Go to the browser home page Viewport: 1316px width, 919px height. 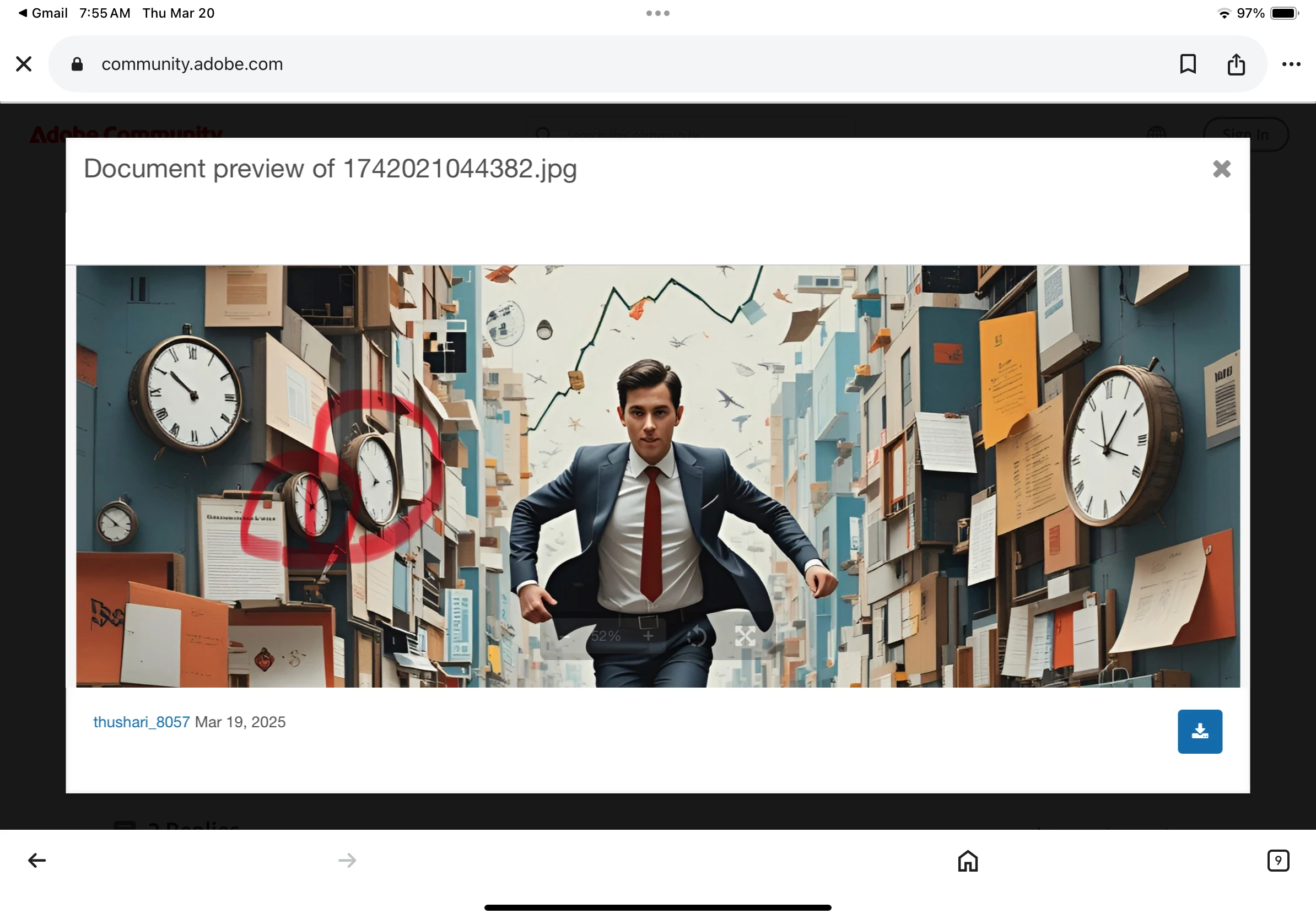pos(968,860)
